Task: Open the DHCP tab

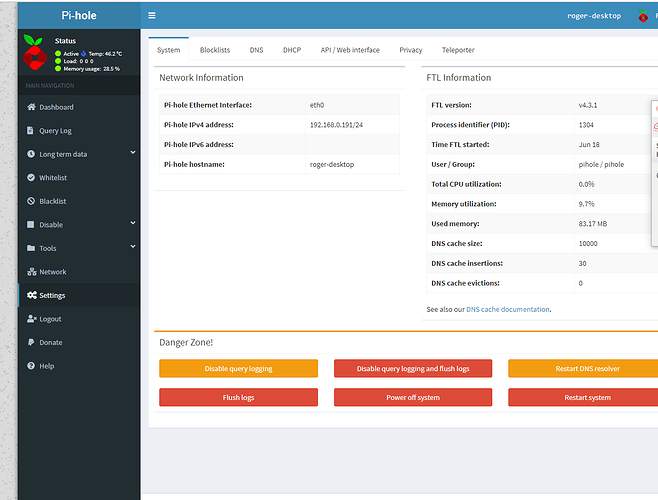Action: click(x=292, y=50)
